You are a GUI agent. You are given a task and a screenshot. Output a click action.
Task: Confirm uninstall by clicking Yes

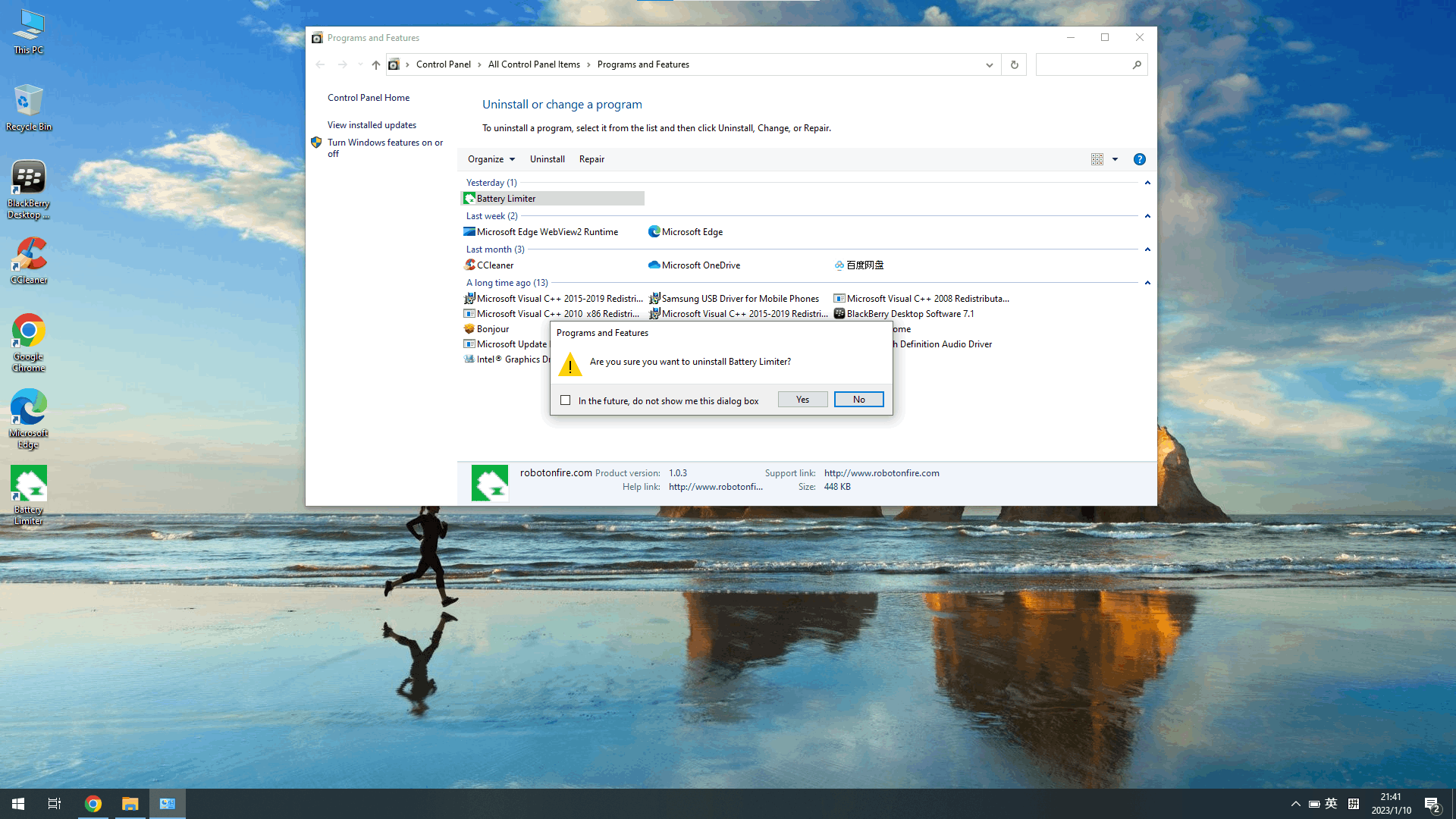802,400
